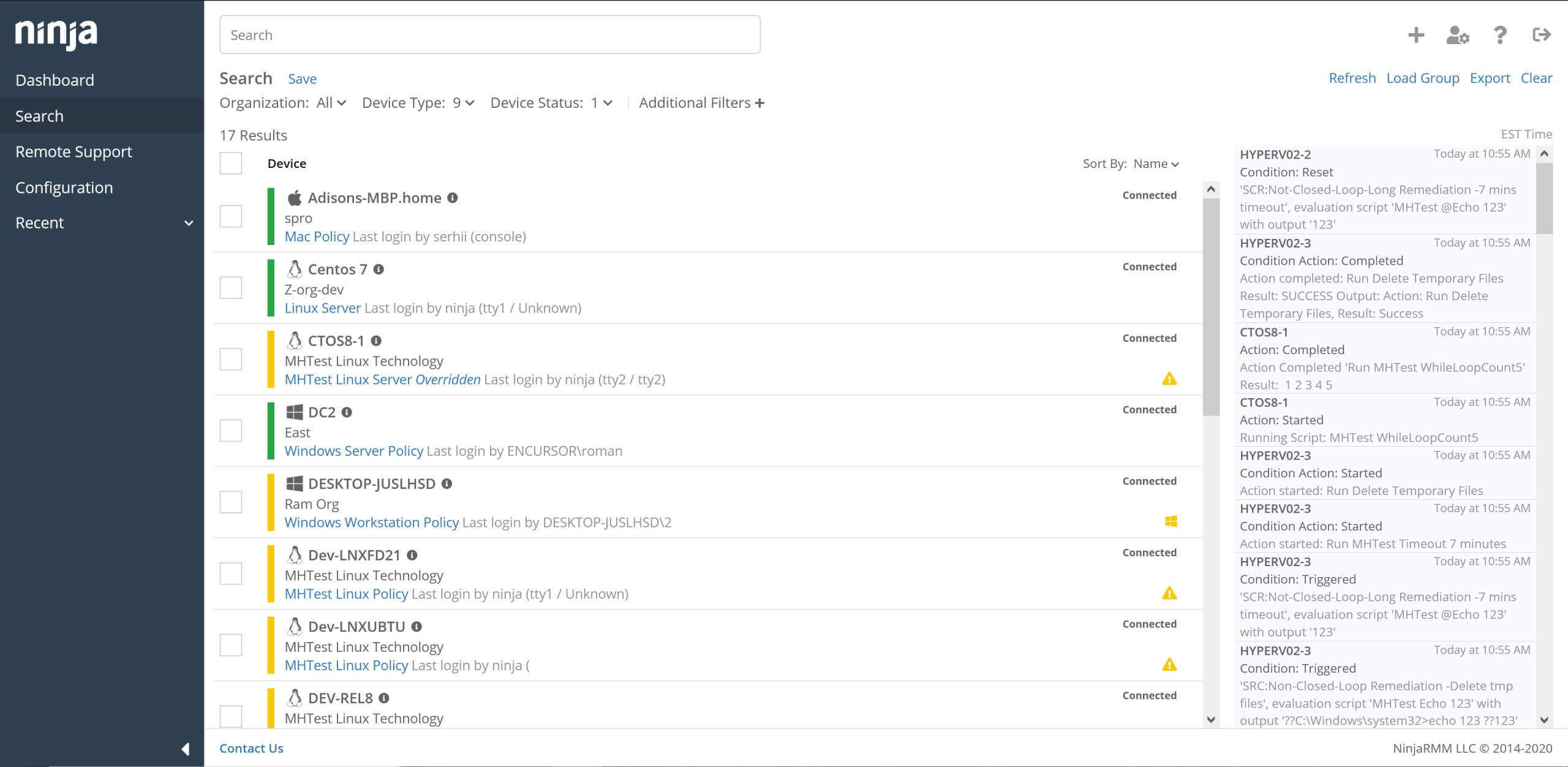Switch to the Dashboard section

(55, 80)
